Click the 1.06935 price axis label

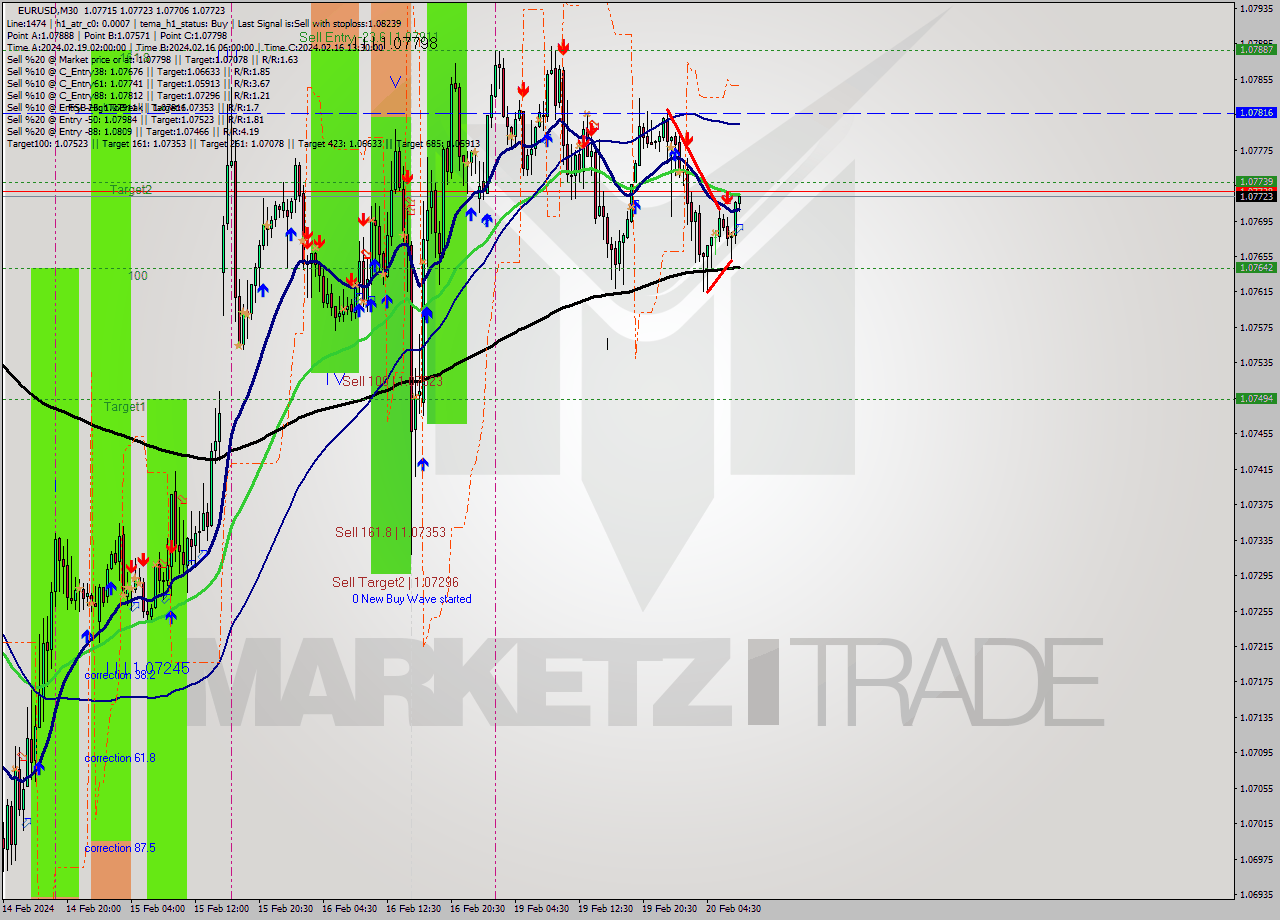(x=1256, y=894)
